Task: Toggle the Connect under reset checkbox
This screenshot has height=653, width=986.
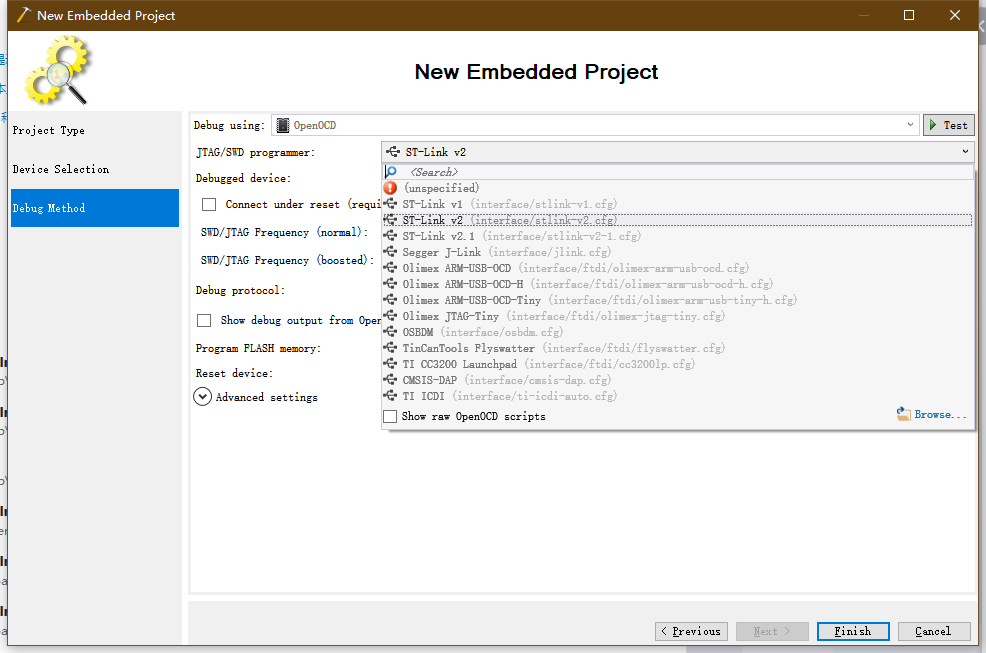Action: coord(209,204)
